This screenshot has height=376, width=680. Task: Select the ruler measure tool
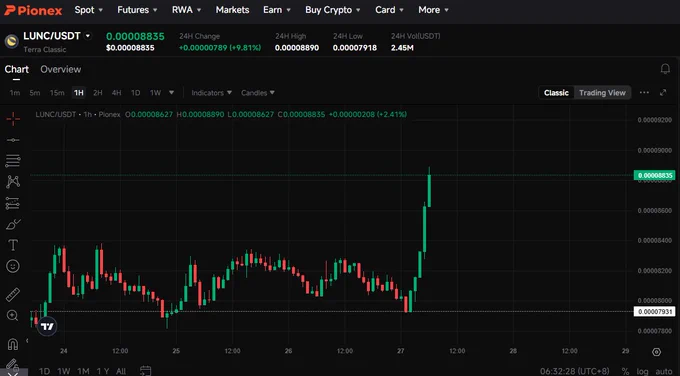tap(13, 294)
